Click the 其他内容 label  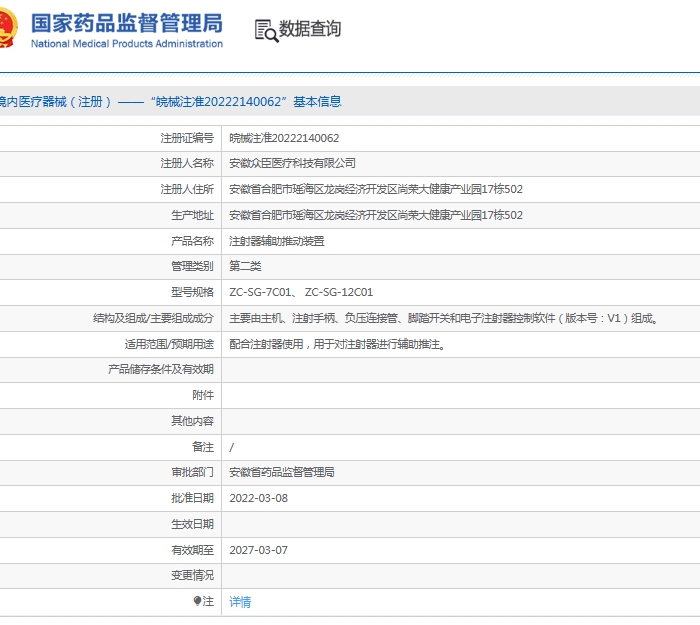192,421
